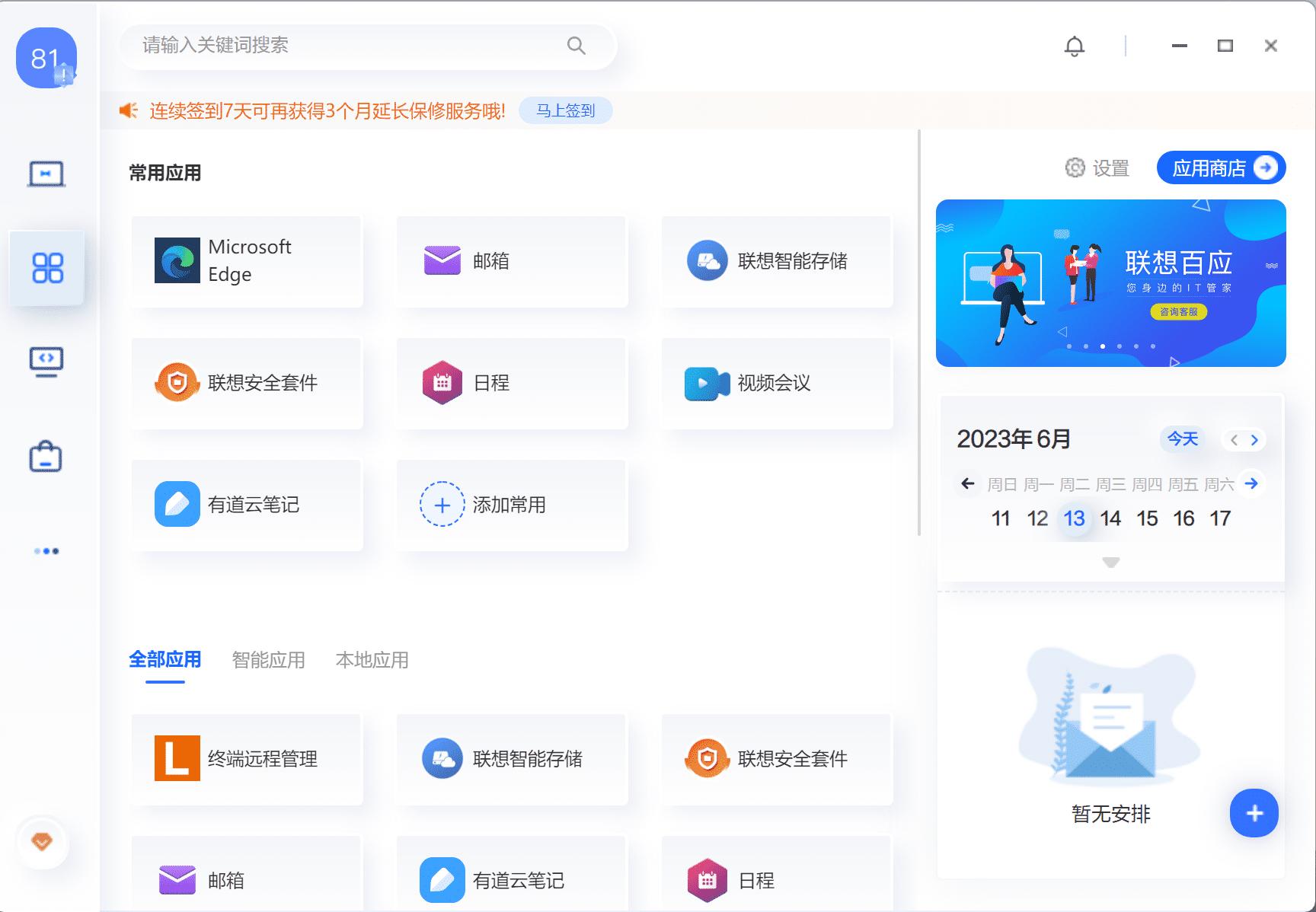Open the 应用商店 app store
The image size is (1316, 912).
[1219, 167]
